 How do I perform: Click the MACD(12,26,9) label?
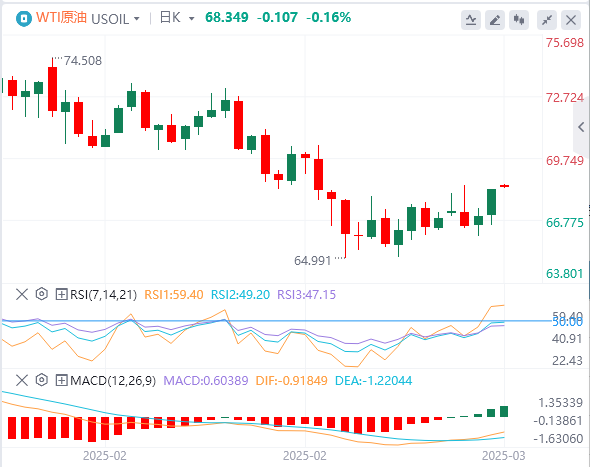(x=113, y=380)
